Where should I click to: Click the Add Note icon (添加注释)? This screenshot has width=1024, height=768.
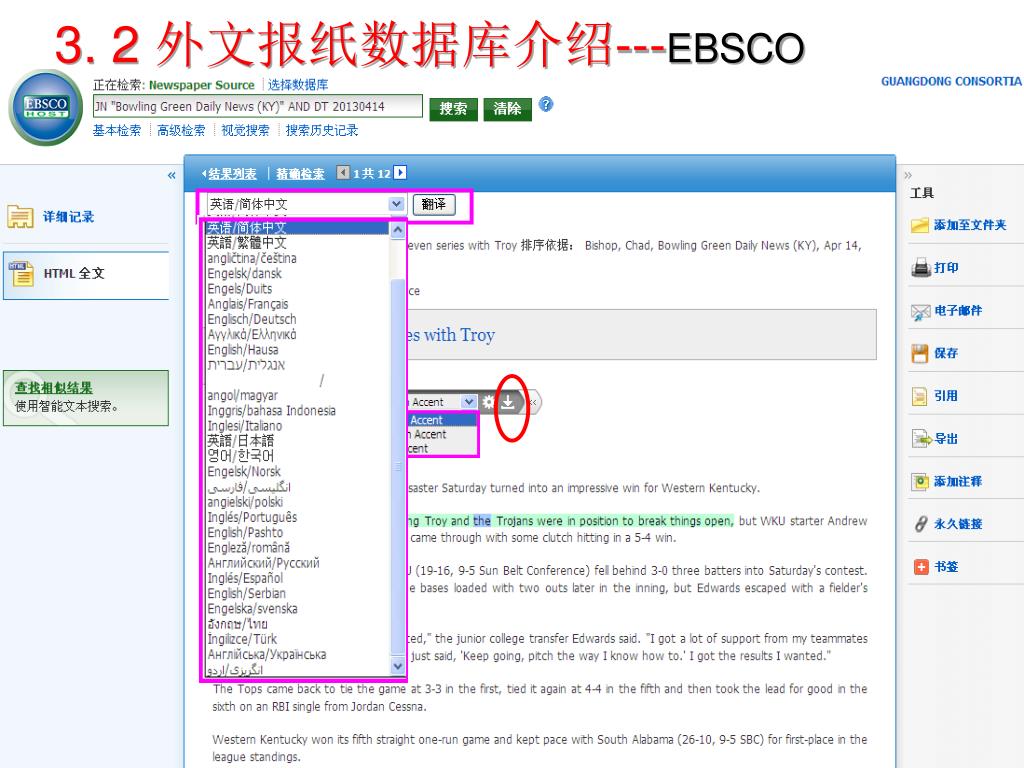click(920, 482)
